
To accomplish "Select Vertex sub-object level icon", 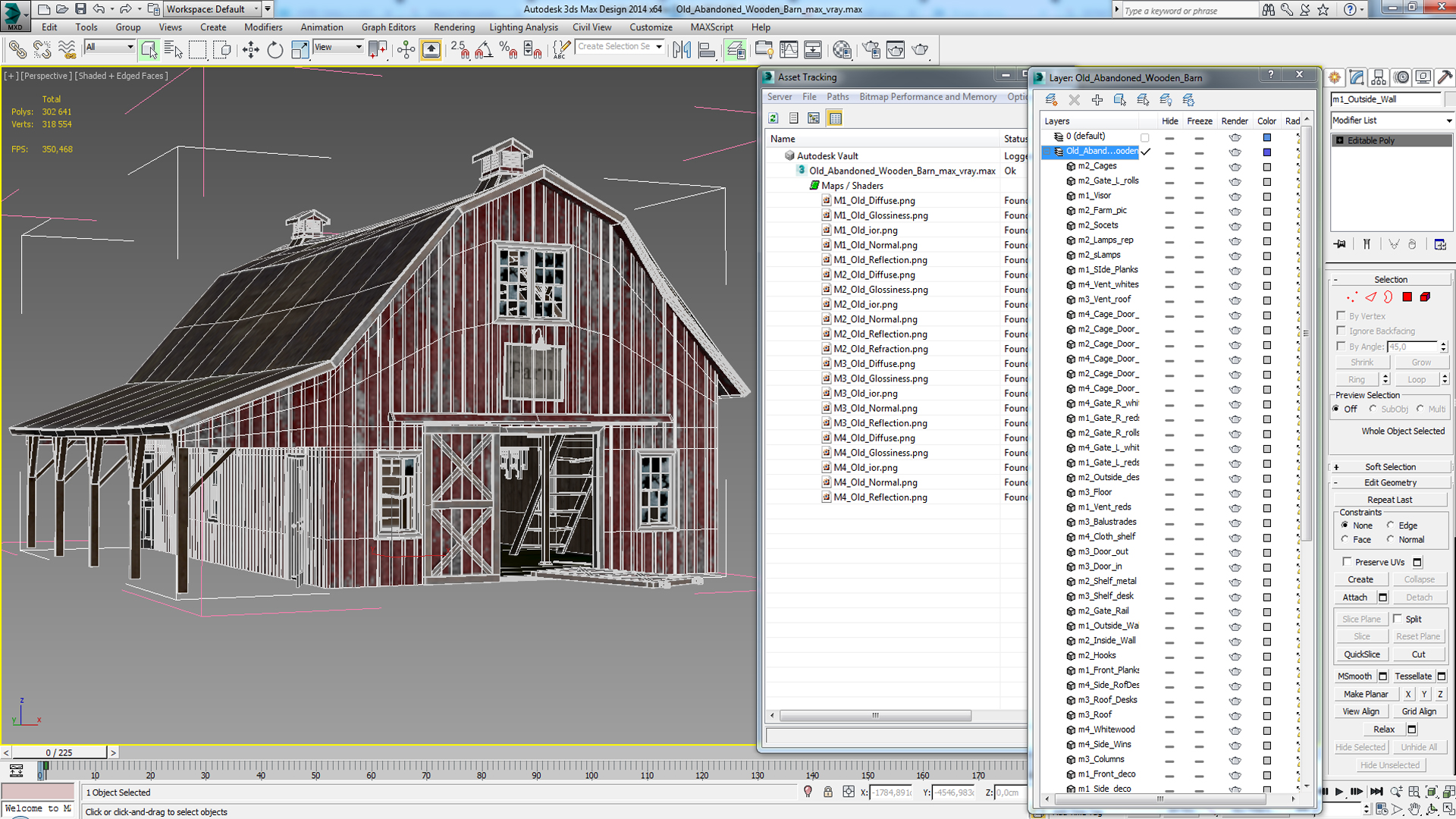I will (x=1352, y=297).
